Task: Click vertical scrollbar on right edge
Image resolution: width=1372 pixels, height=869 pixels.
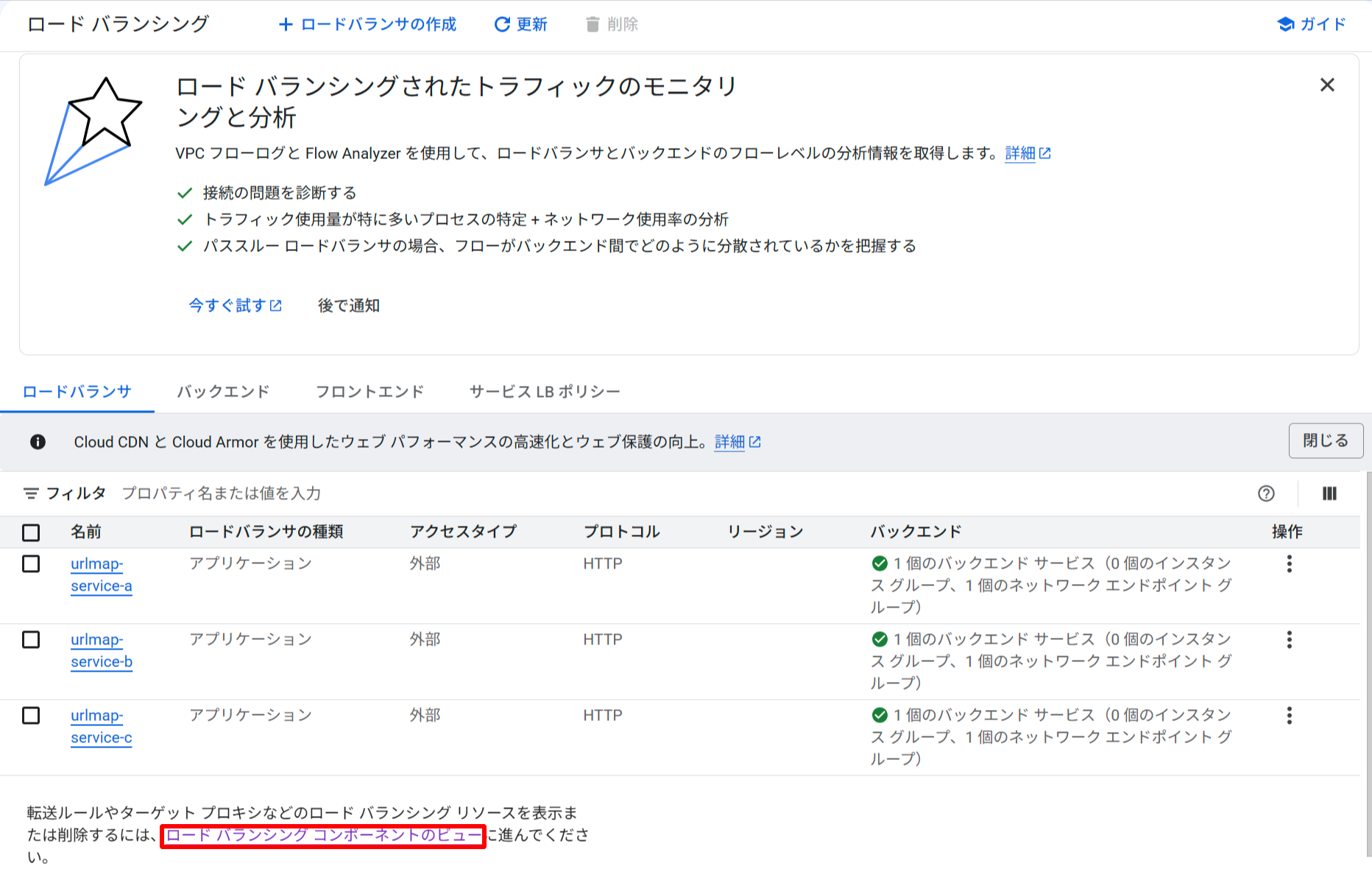Action: coord(1368,663)
